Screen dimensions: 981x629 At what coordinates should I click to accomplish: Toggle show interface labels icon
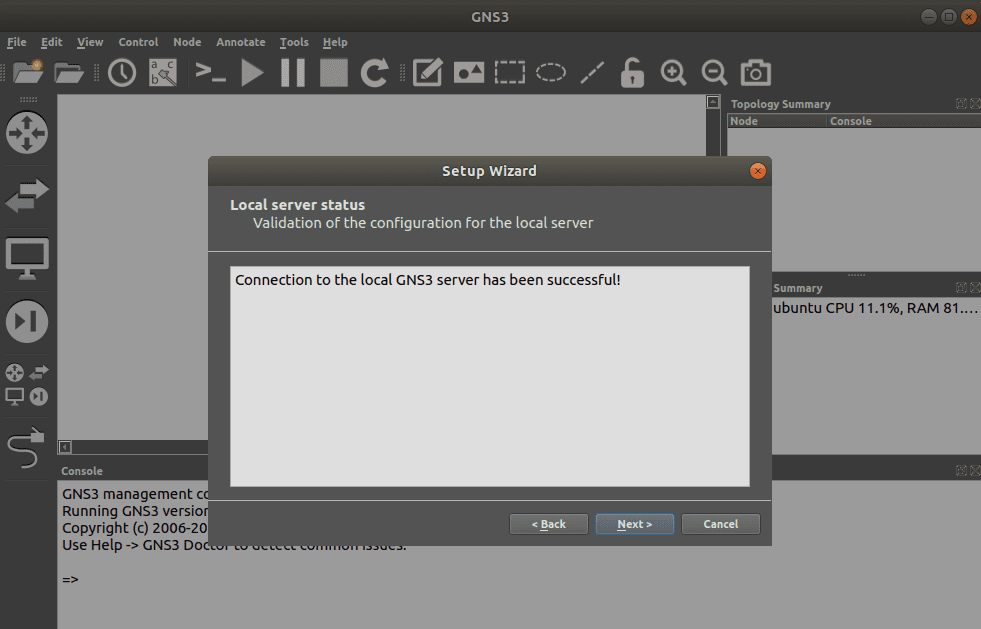click(x=163, y=73)
